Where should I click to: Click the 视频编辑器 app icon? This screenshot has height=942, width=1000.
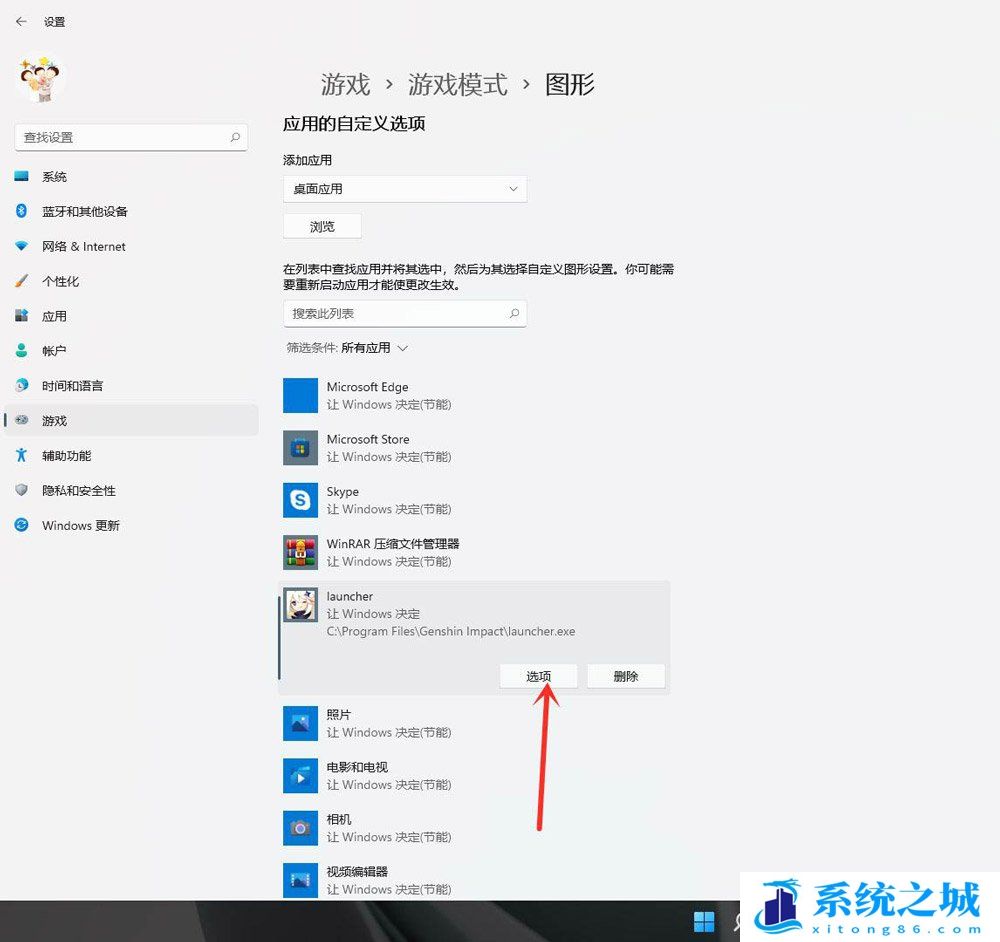point(299,879)
